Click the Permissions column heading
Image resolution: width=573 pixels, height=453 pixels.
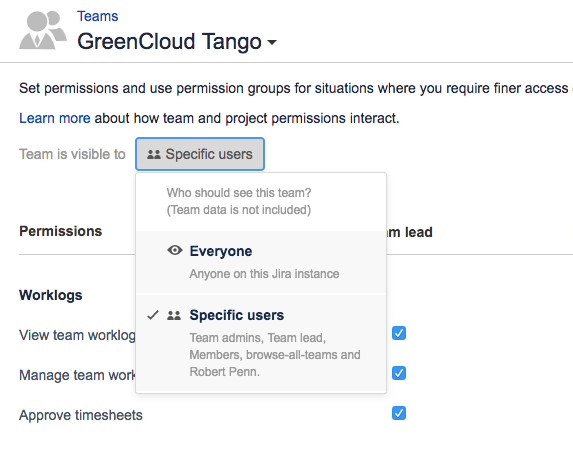click(x=61, y=231)
